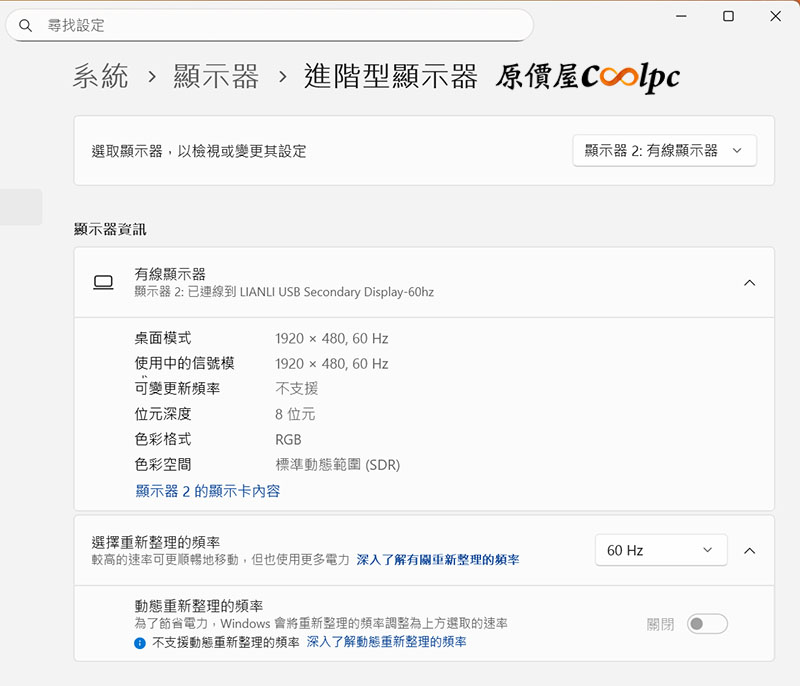Image resolution: width=800 pixels, height=686 pixels.
Task: Click the blue info icon under 動態重新整理的頻率
Action: [x=140, y=642]
